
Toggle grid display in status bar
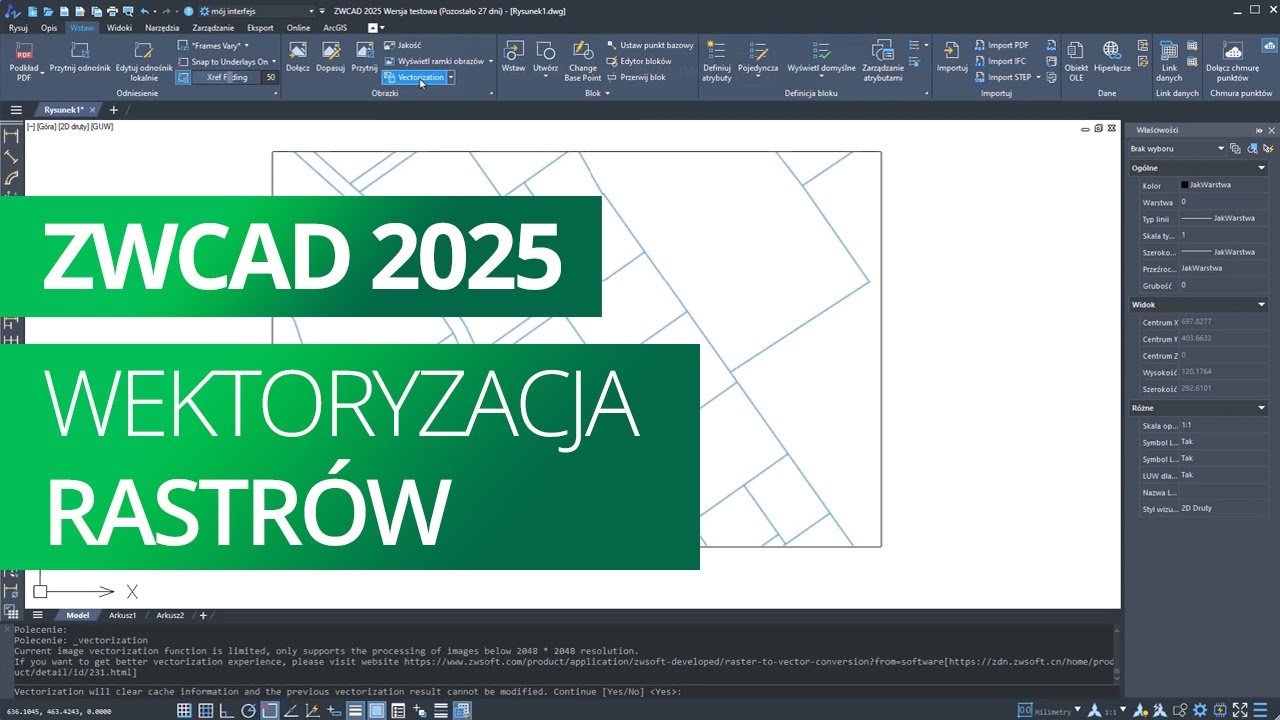[184, 711]
